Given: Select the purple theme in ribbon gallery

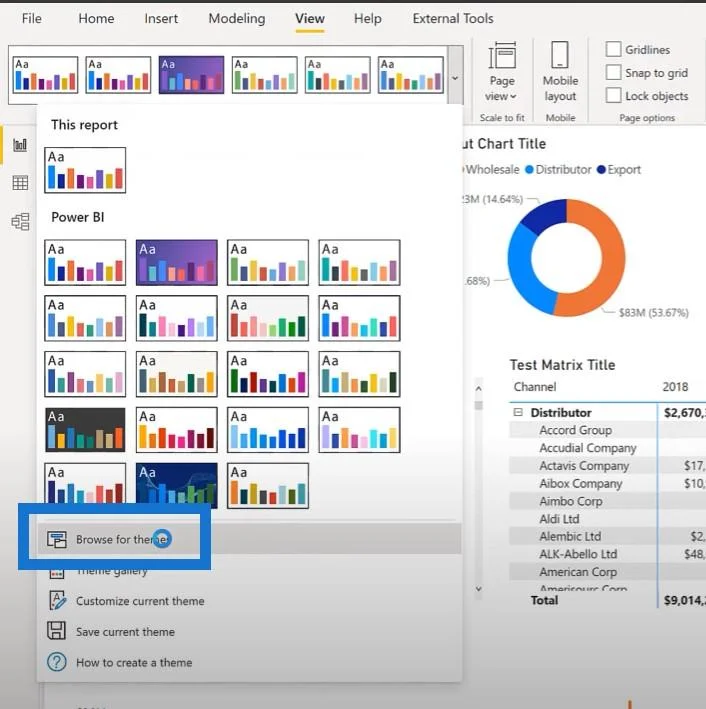Looking at the screenshot, I should pyautogui.click(x=191, y=75).
